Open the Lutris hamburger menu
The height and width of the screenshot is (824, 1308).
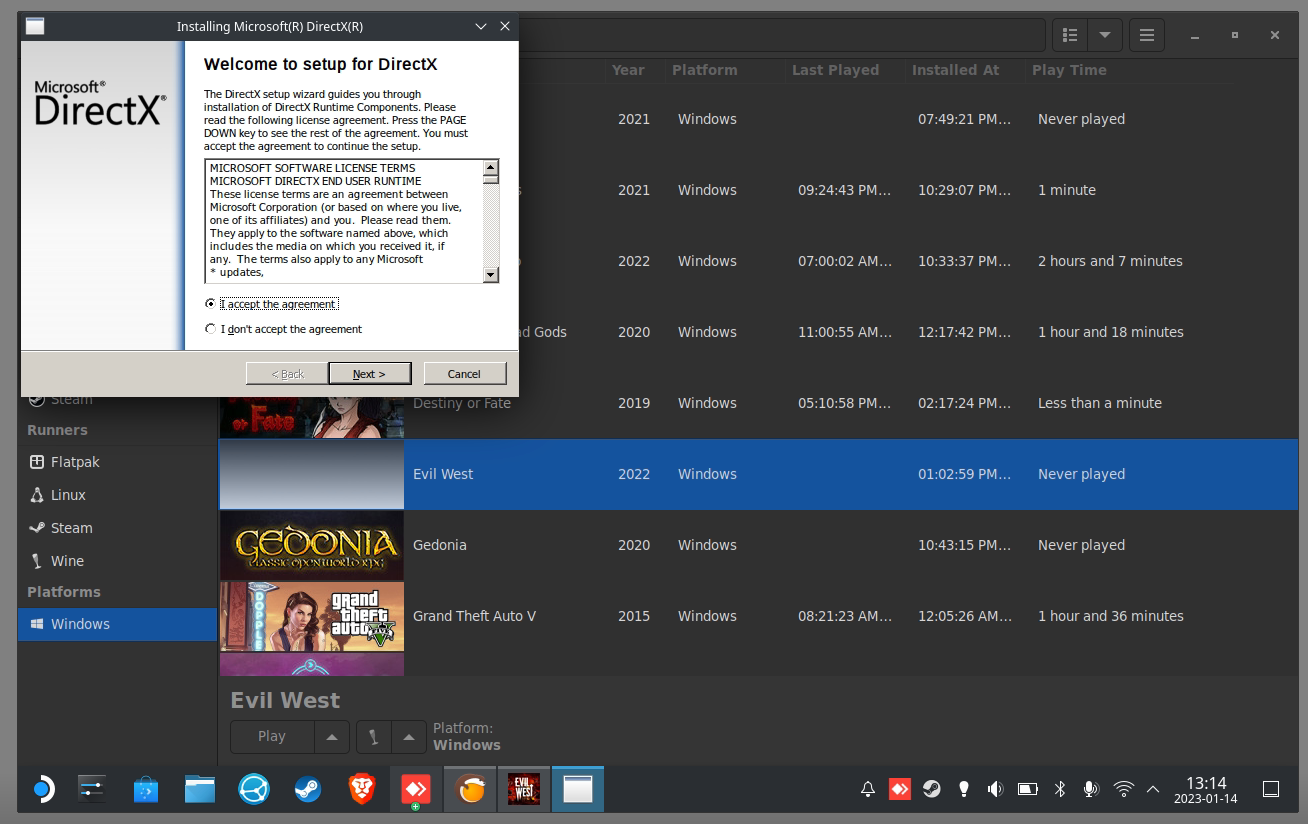coord(1147,35)
